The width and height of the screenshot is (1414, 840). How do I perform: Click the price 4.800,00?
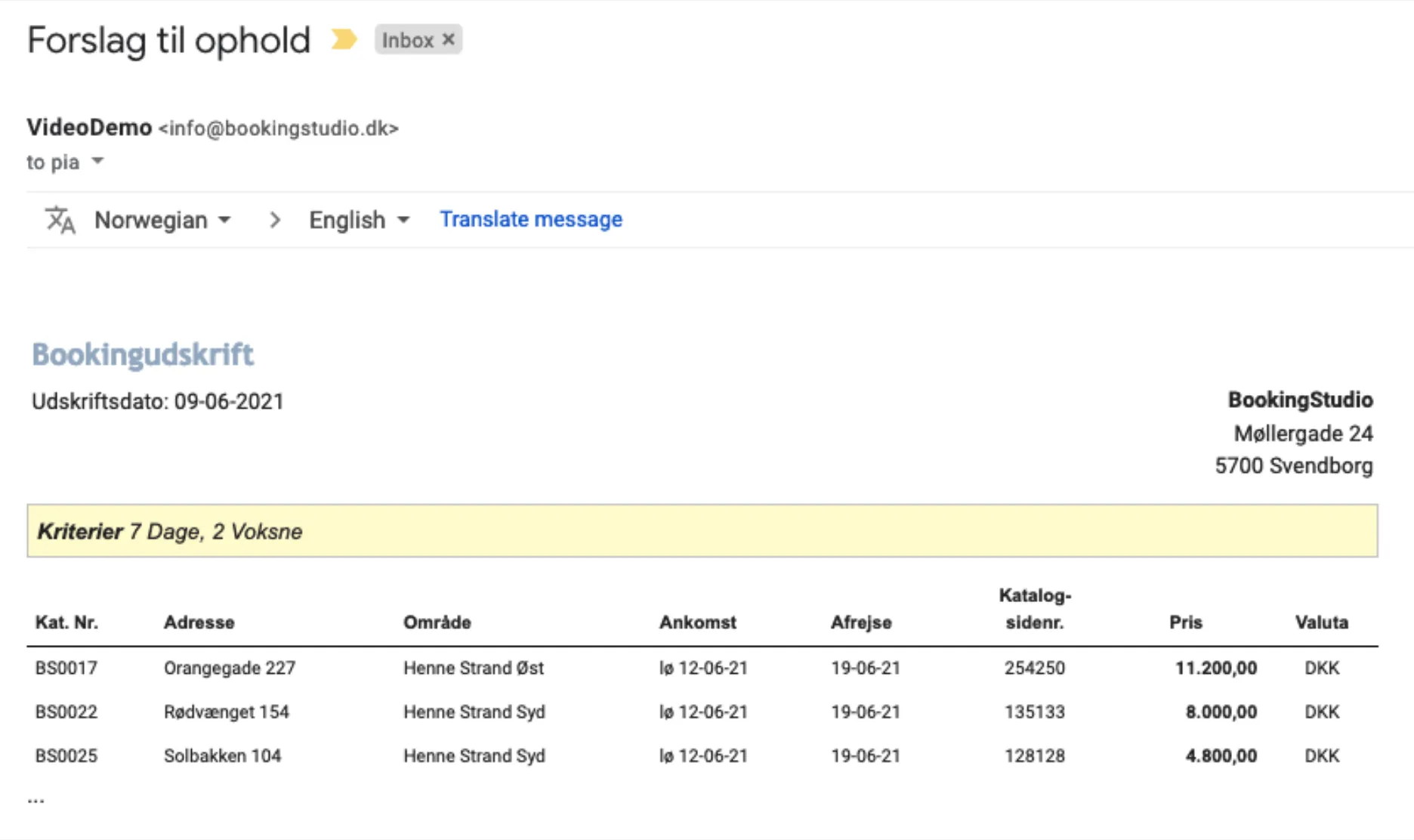pyautogui.click(x=1221, y=755)
